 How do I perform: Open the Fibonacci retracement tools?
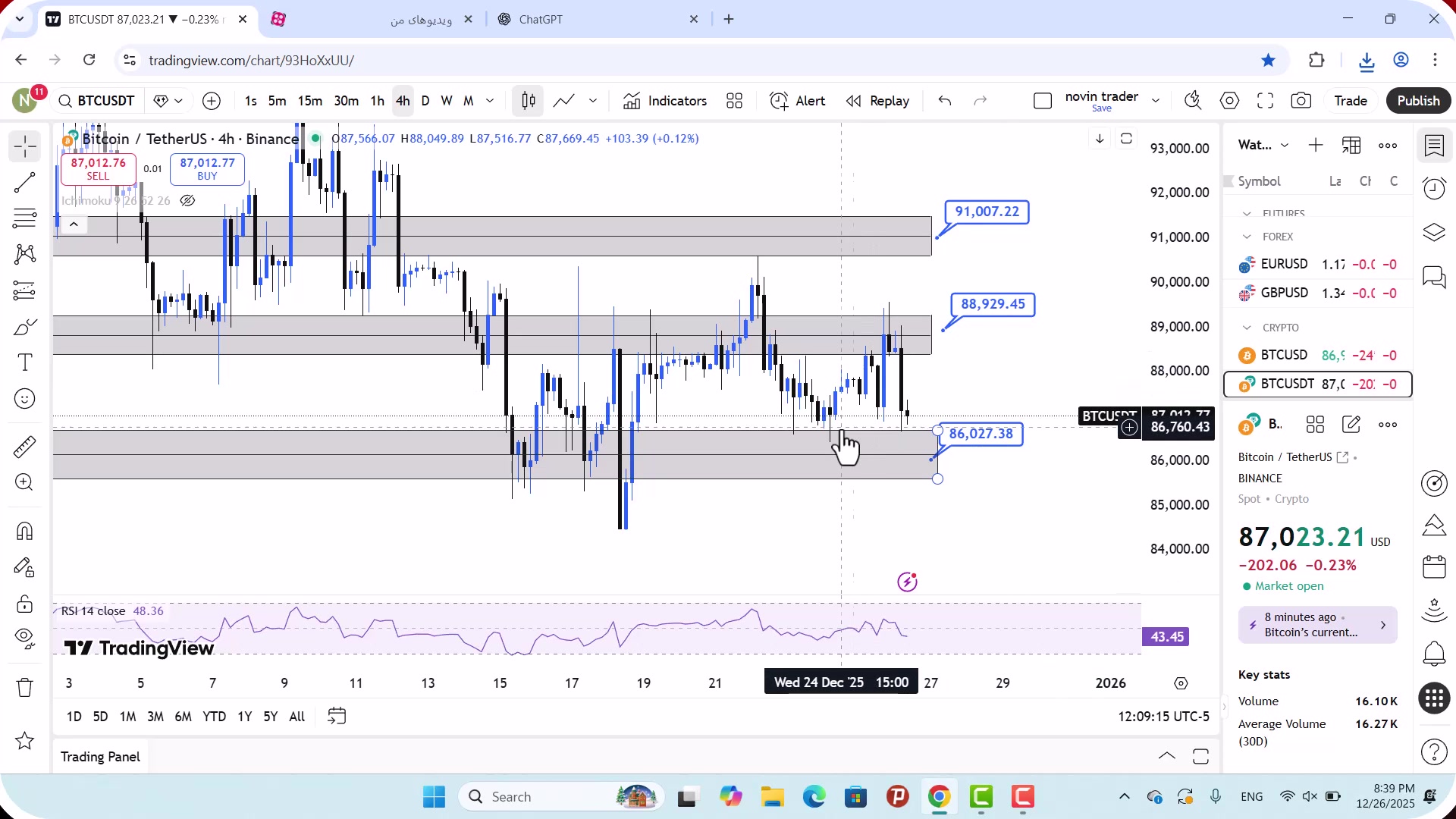pos(25,218)
